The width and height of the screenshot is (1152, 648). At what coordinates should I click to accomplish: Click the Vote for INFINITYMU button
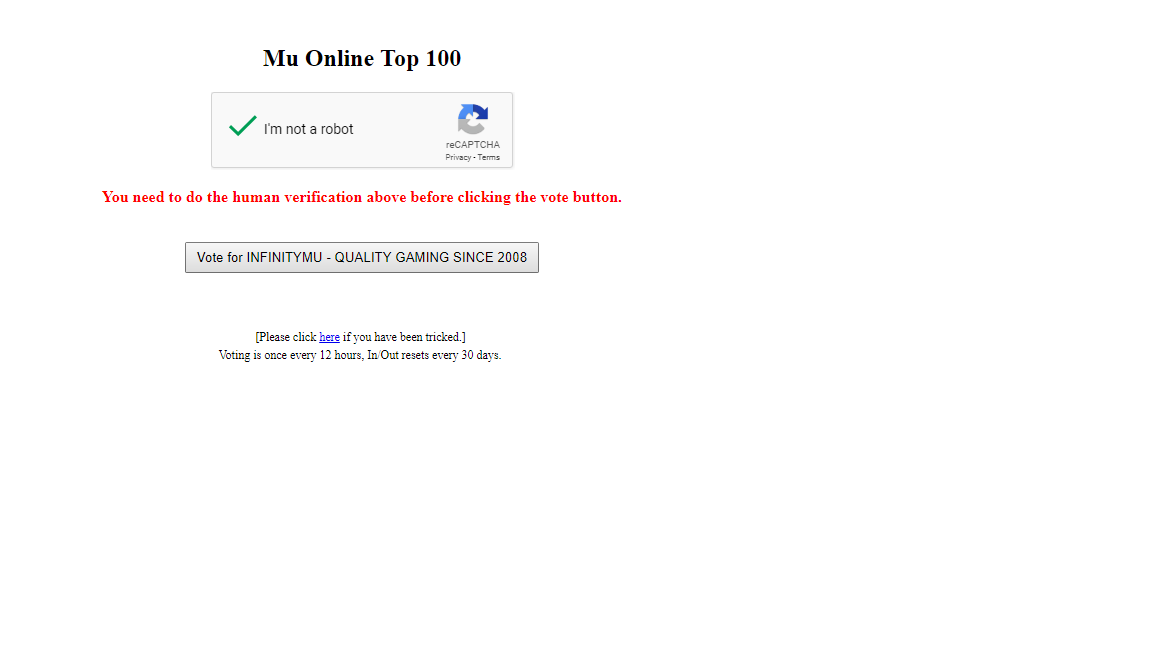pyautogui.click(x=361, y=258)
